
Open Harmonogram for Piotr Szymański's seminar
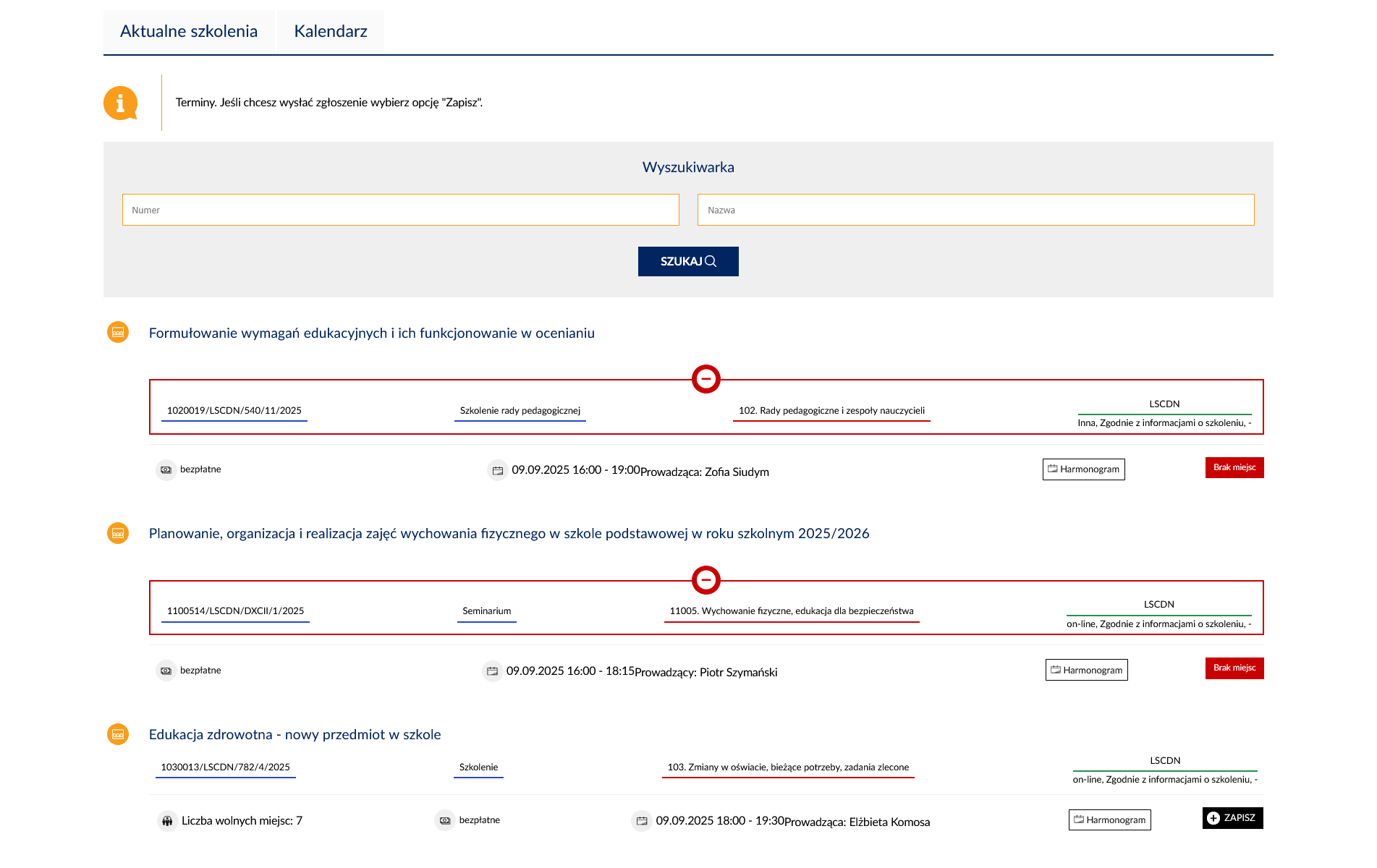pos(1086,670)
